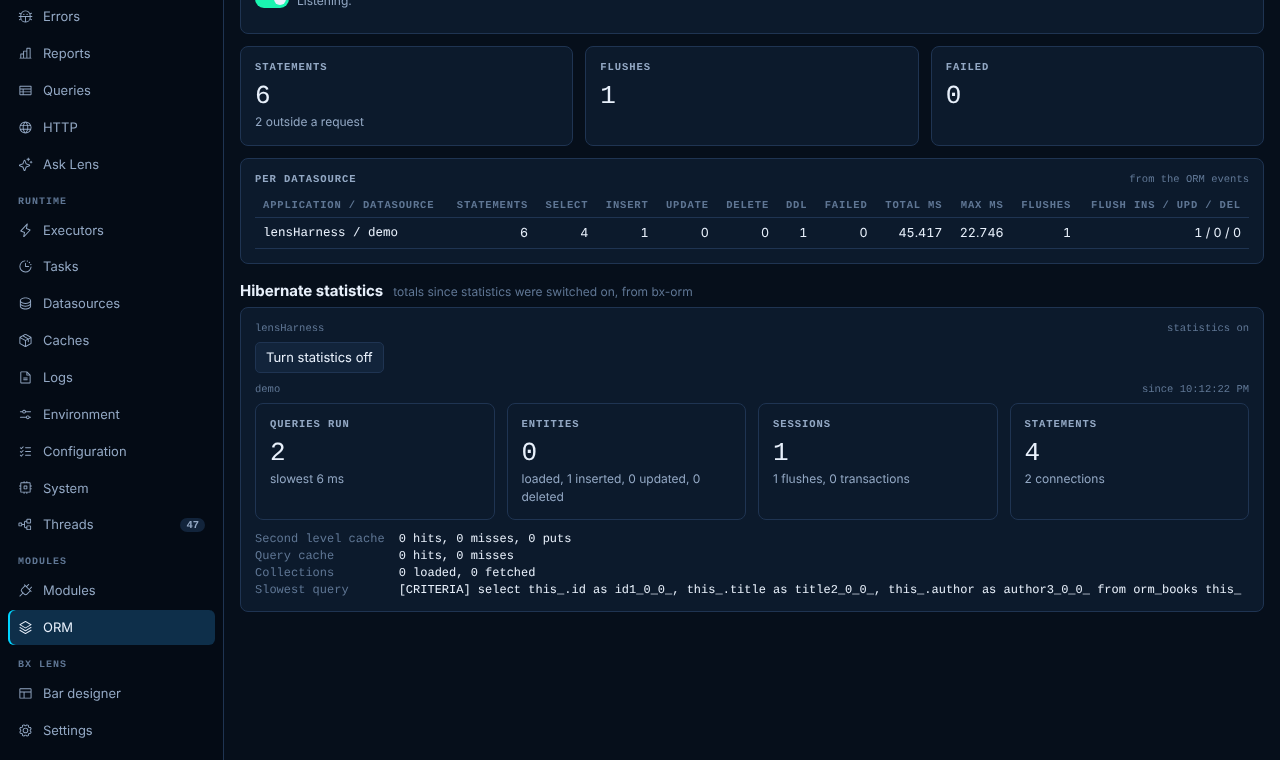Click the slowest query CRITERIA SQL text
Image resolution: width=1280 pixels, height=760 pixels.
point(820,590)
